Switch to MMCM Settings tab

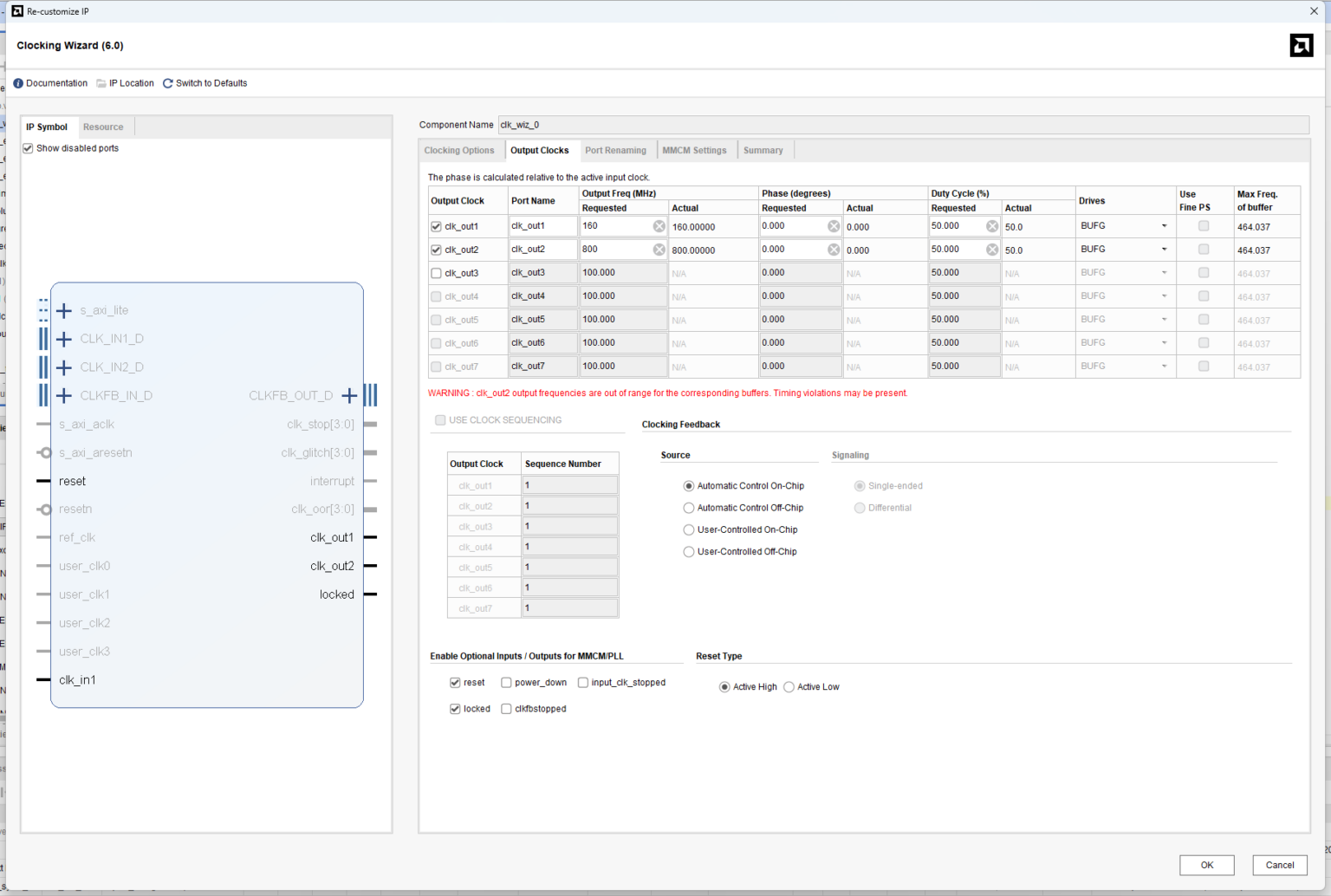694,151
